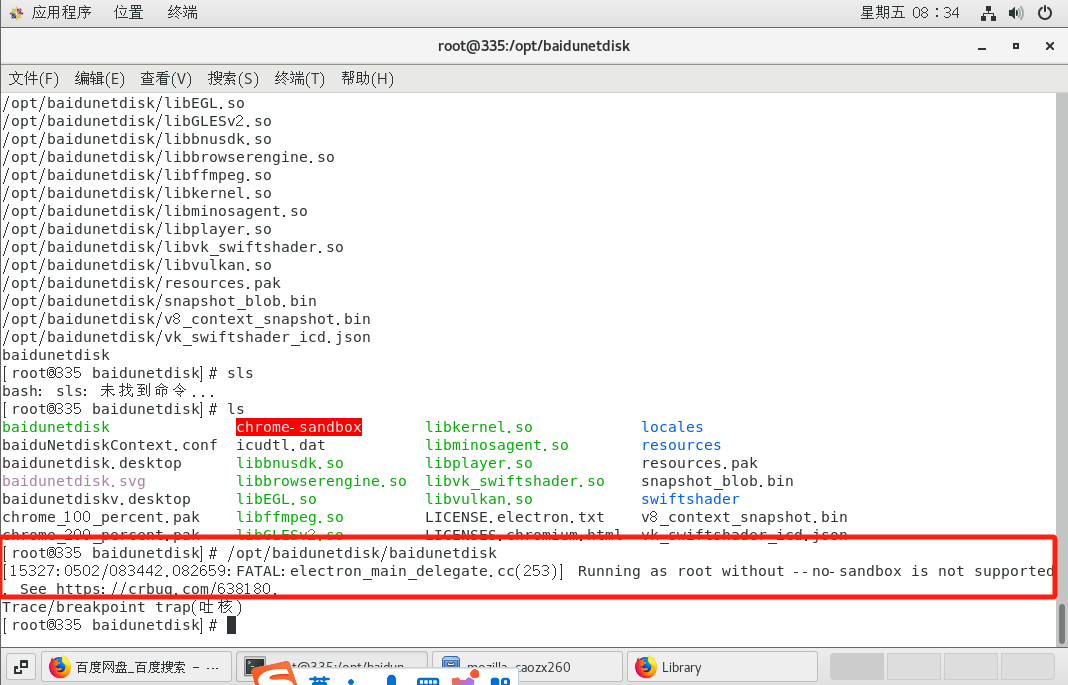Click green libvk_swiftshader.so in ls output
Screen dimensions: 1068x685
coord(515,481)
